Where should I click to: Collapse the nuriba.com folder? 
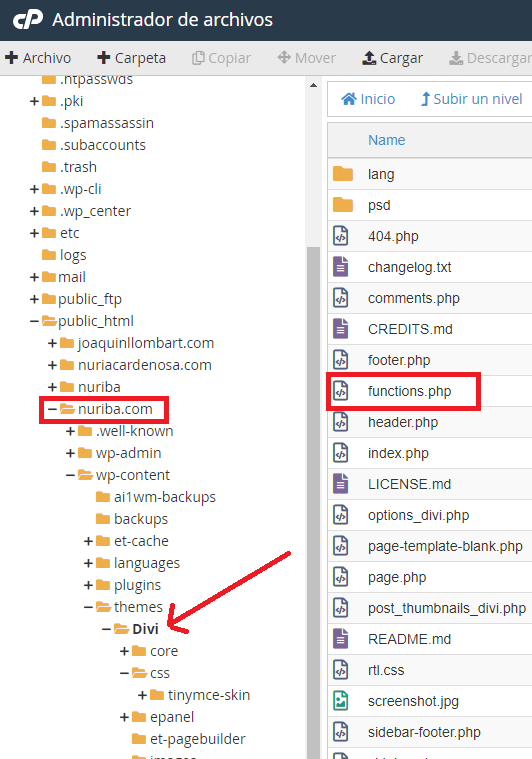pyautogui.click(x=52, y=410)
